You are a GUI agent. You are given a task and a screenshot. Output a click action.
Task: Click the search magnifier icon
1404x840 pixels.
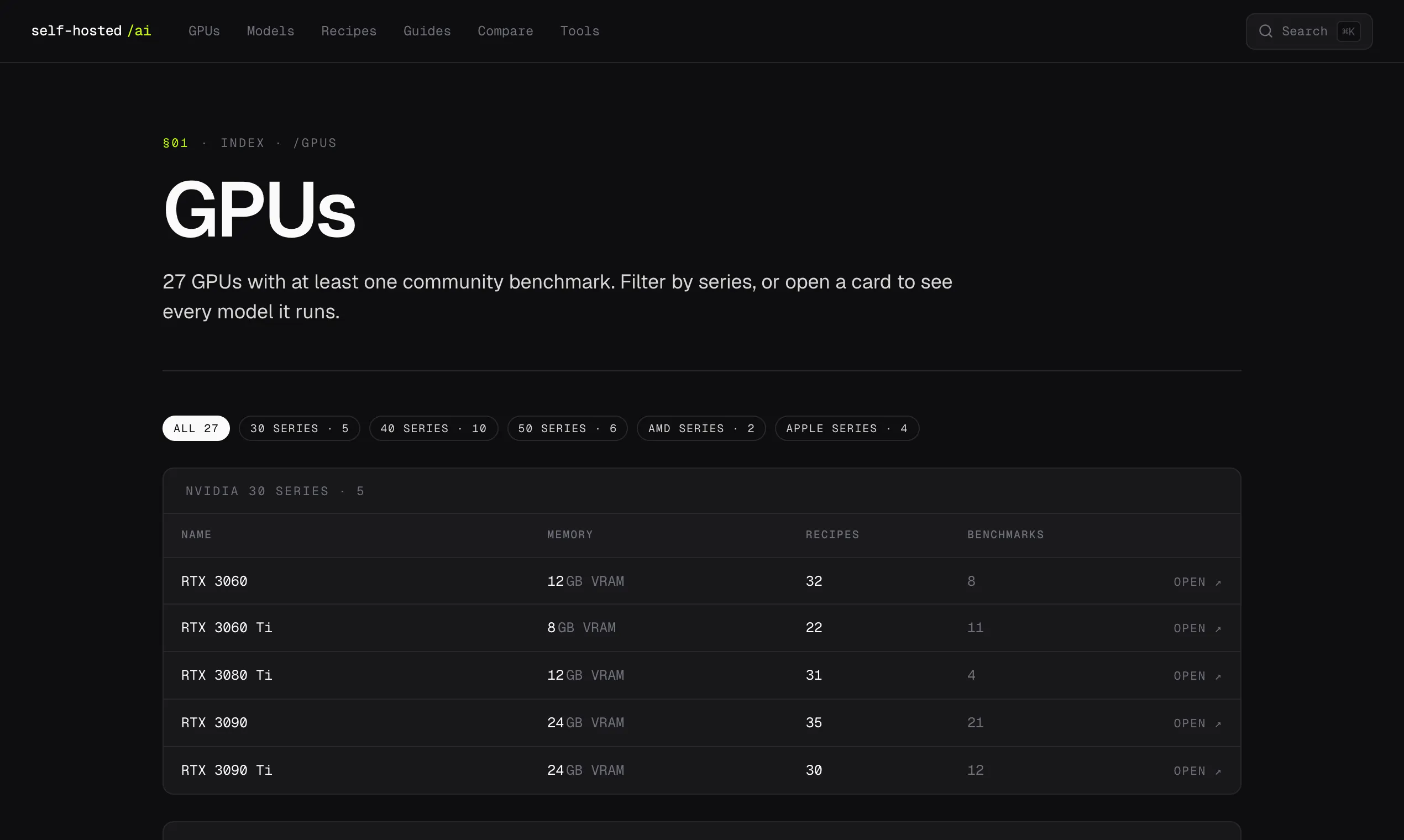point(1265,31)
